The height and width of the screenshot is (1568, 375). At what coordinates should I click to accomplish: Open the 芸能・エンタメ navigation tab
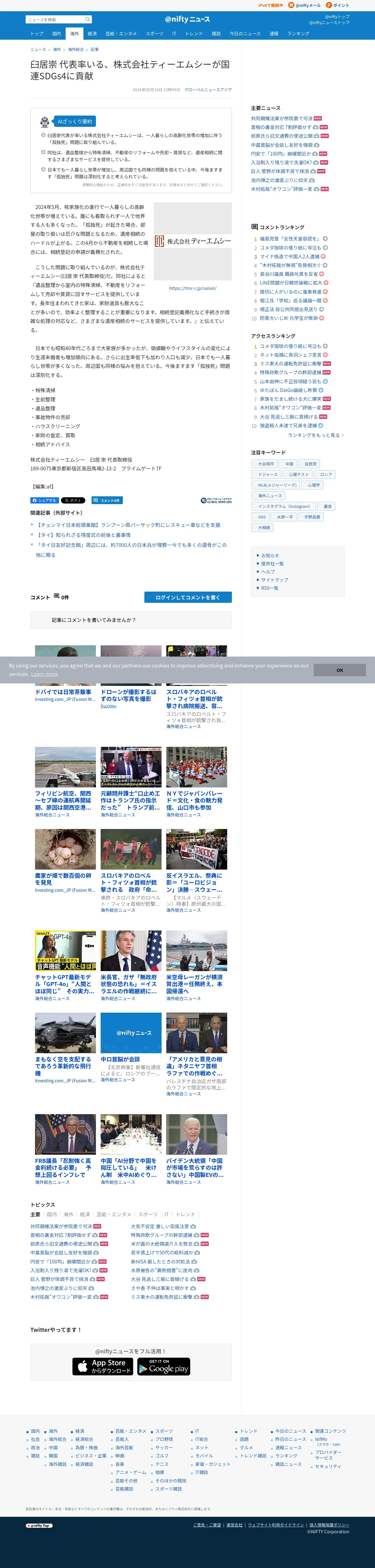pos(121,33)
